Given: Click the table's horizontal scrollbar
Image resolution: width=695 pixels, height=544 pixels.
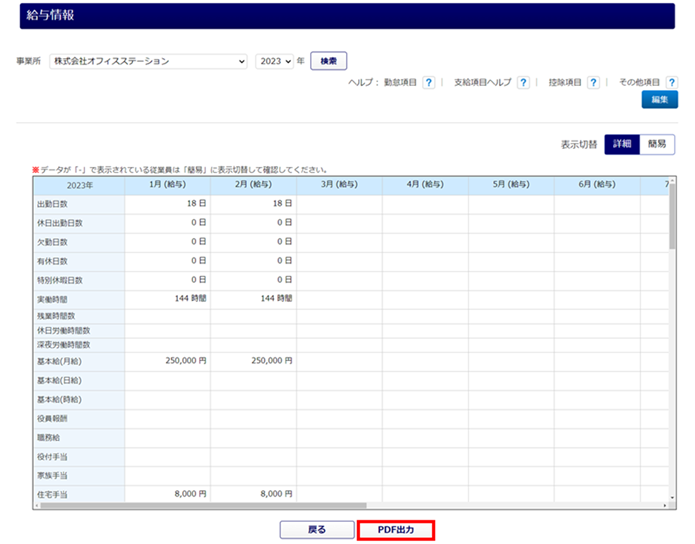Looking at the screenshot, I should tap(300, 506).
